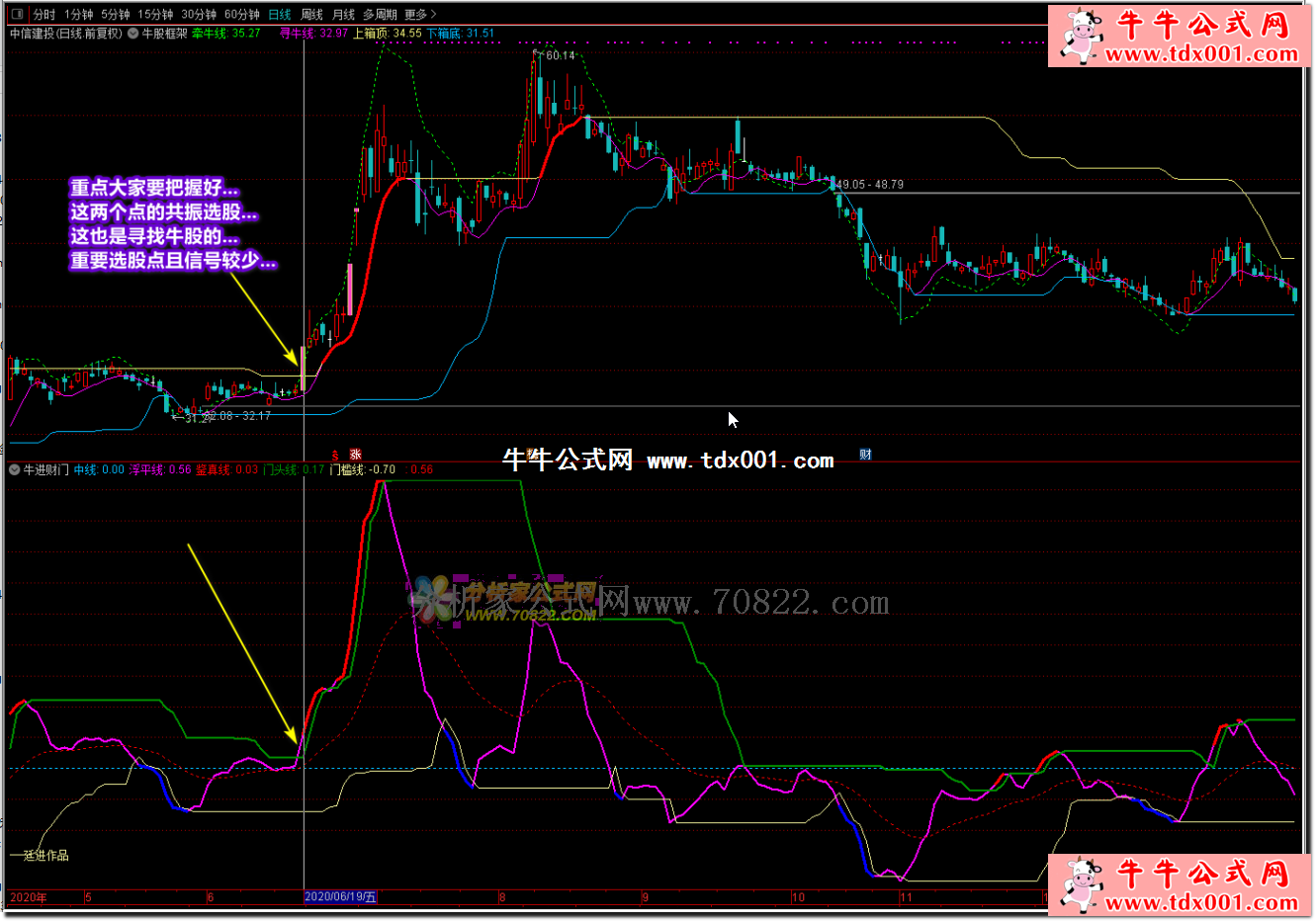Viewport: 1316px width, 921px height.
Task: Open the 月线 monthly chart
Action: (x=343, y=14)
